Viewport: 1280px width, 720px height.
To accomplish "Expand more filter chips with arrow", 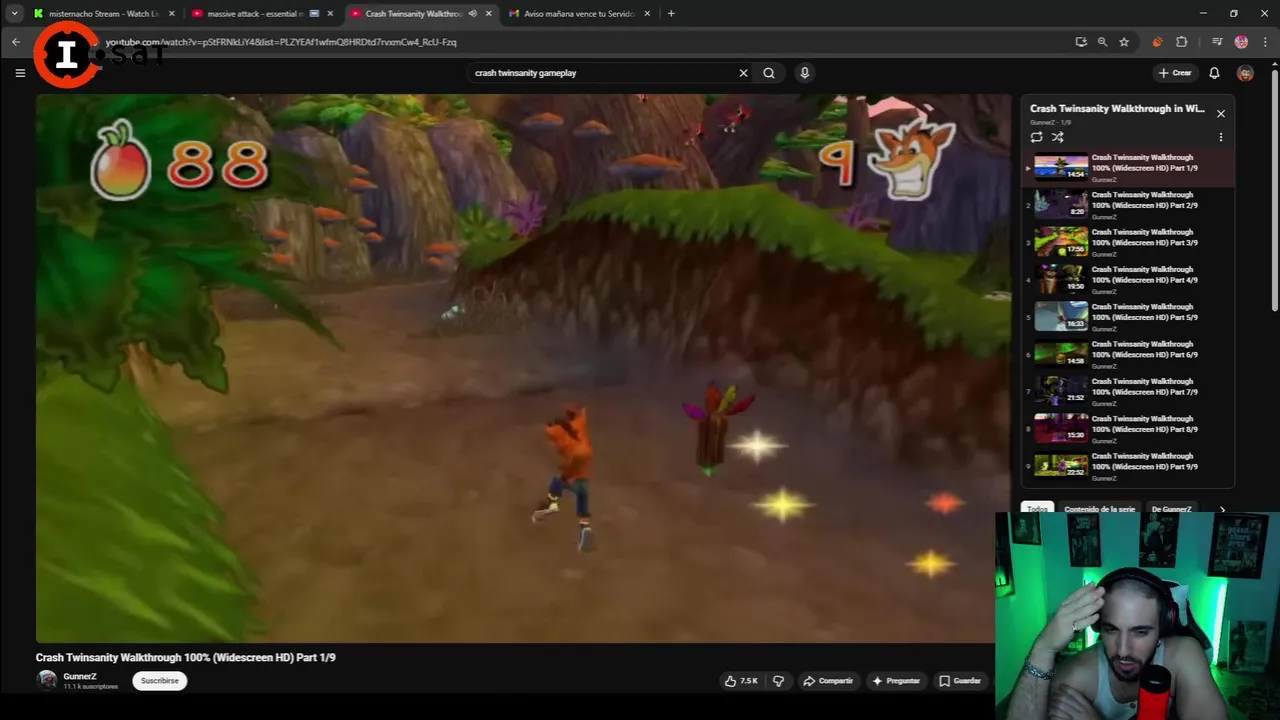I will (x=1222, y=509).
